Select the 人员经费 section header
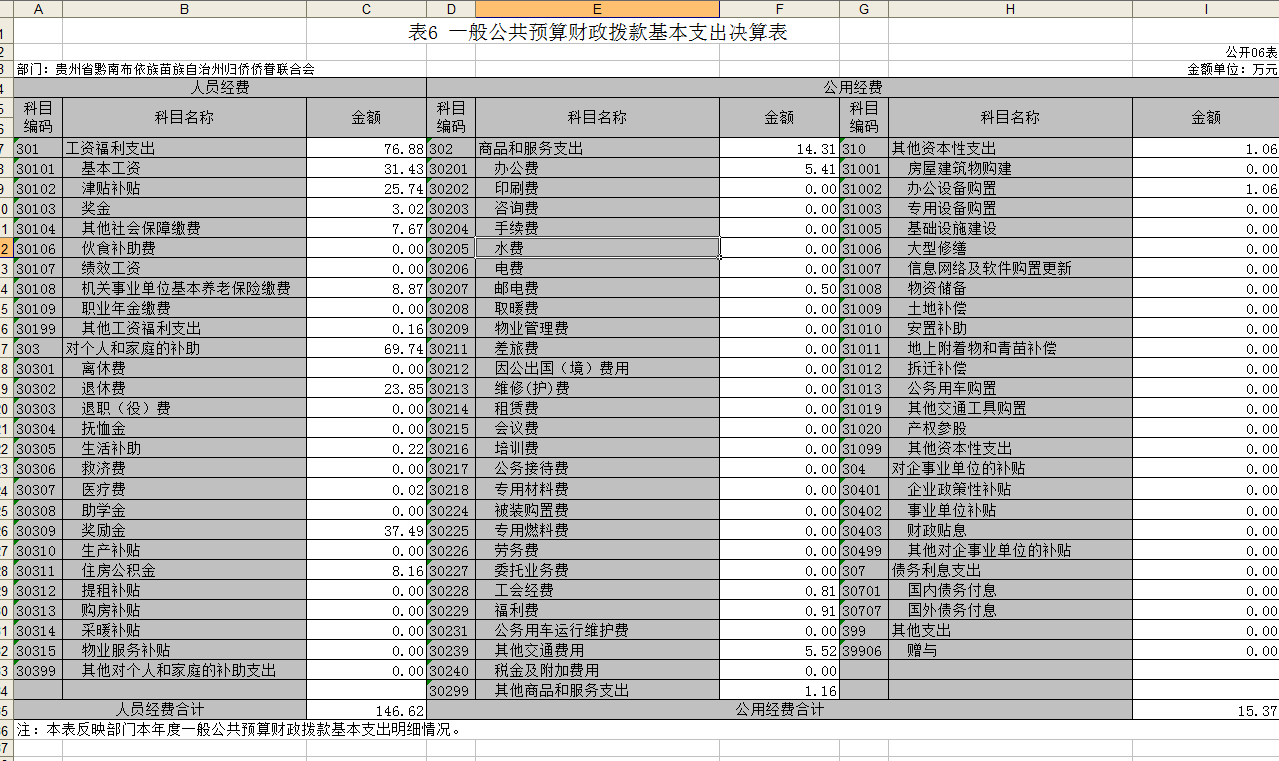The height and width of the screenshot is (761, 1279). [x=220, y=87]
